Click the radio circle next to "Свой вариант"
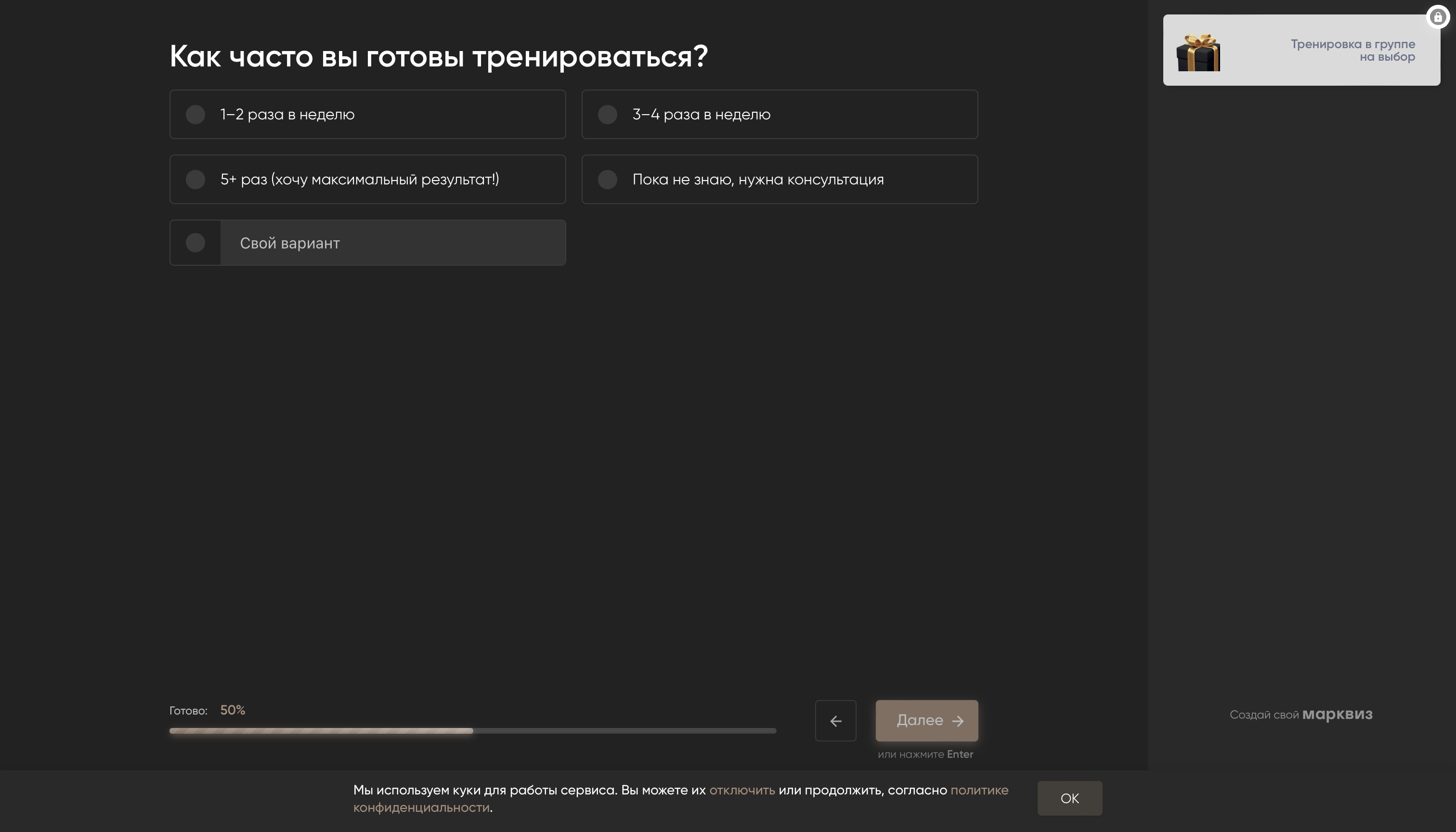This screenshot has width=1456, height=832. 196,243
